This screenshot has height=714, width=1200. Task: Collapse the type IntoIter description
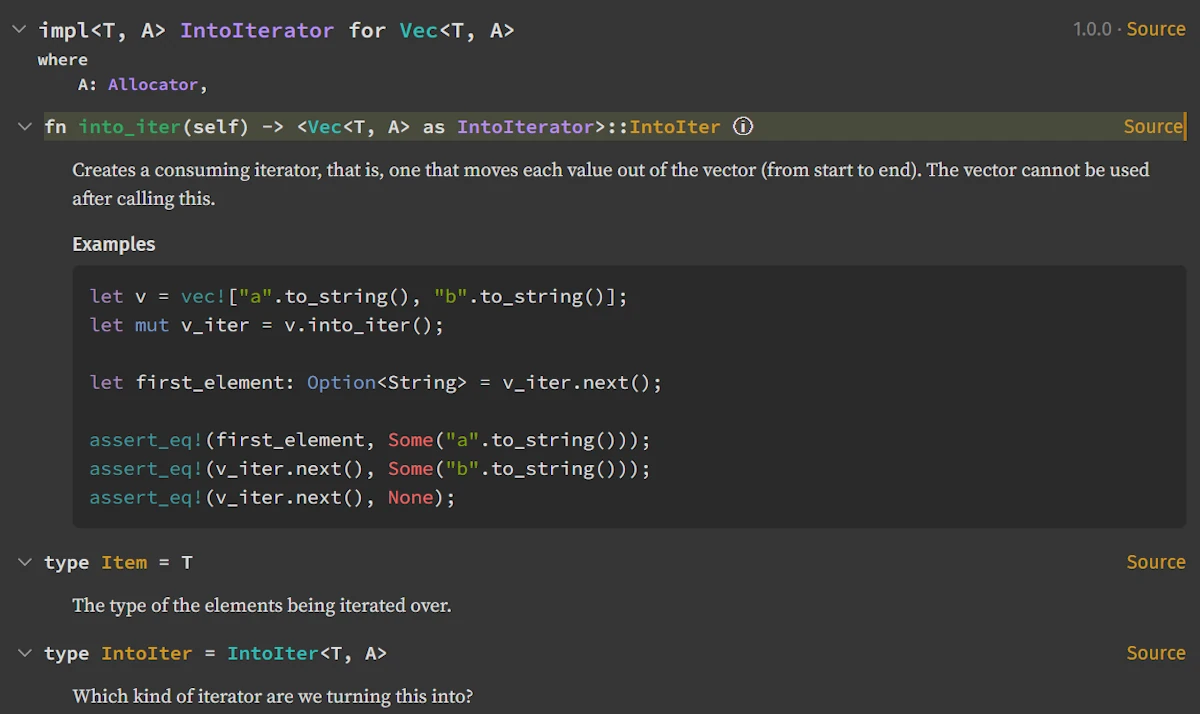(24, 653)
